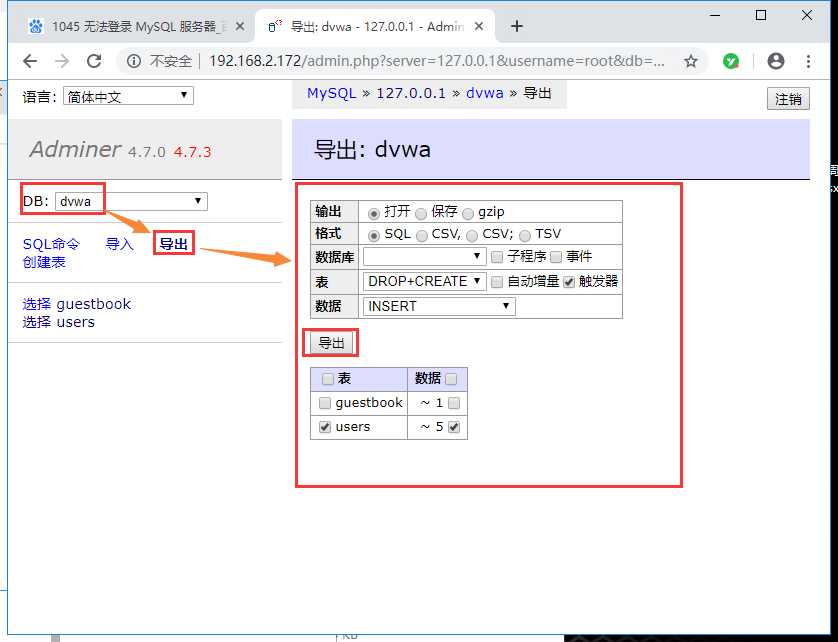838x642 pixels.
Task: Bookmark this page with star icon
Action: [x=690, y=61]
